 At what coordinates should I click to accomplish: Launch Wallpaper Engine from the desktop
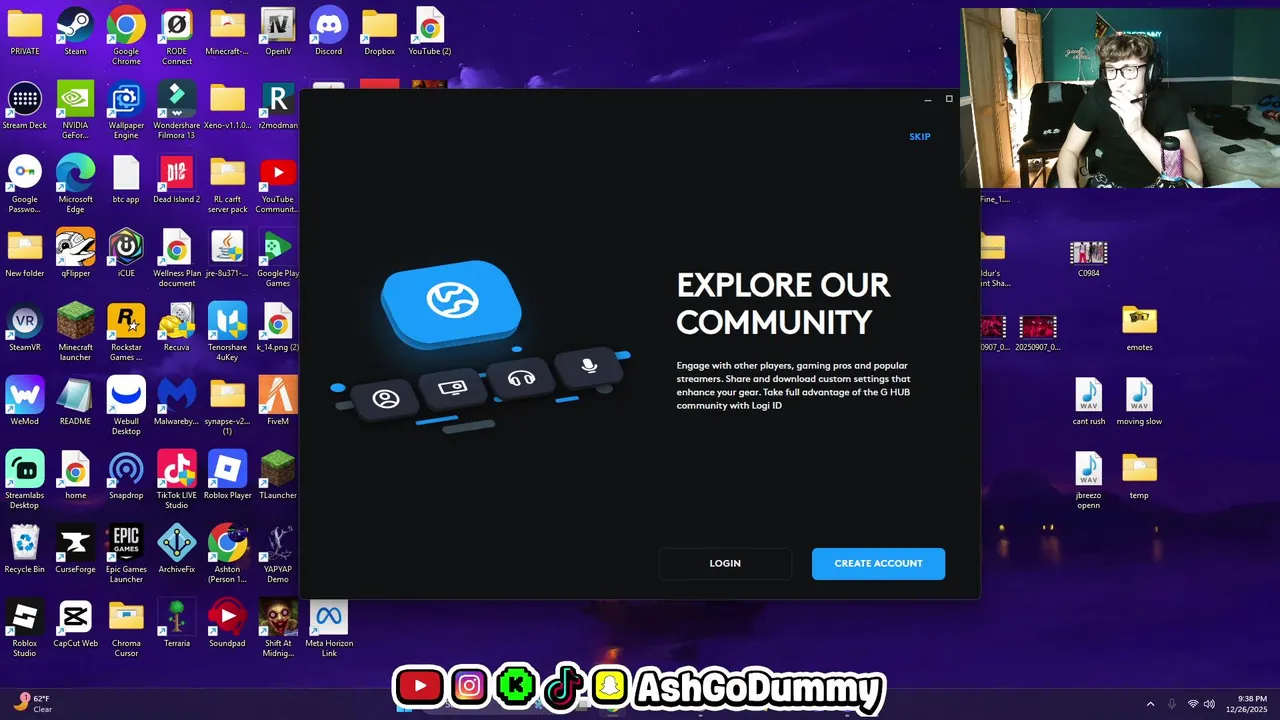[x=126, y=109]
